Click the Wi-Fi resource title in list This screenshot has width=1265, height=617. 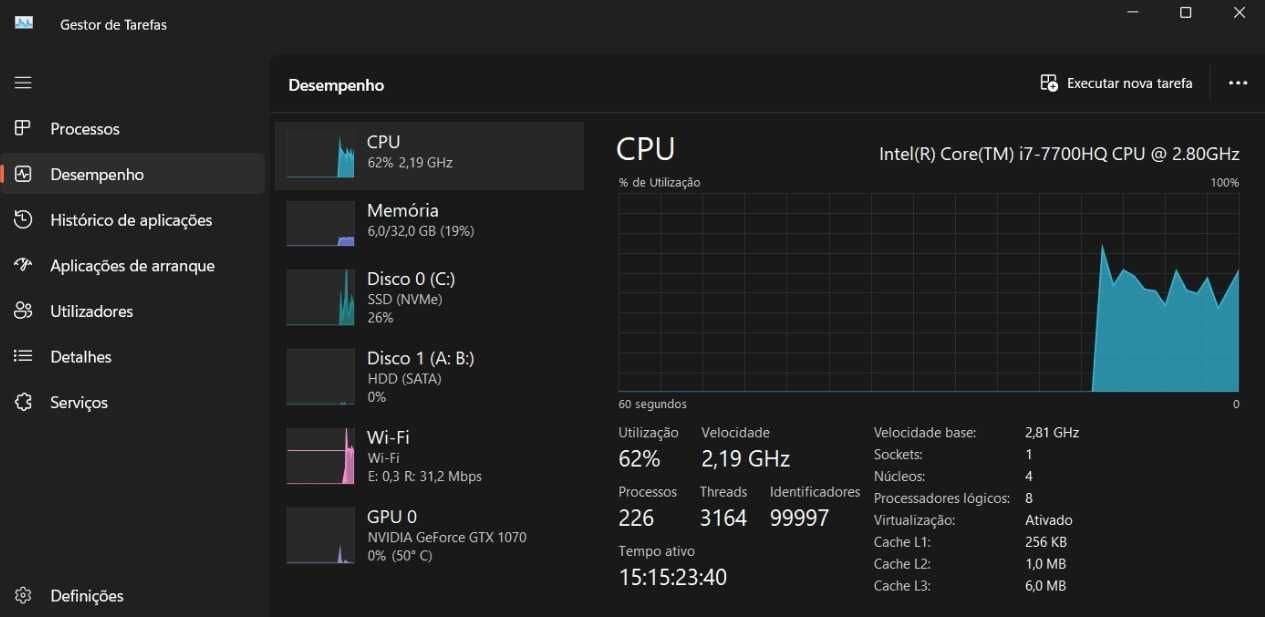click(x=388, y=437)
